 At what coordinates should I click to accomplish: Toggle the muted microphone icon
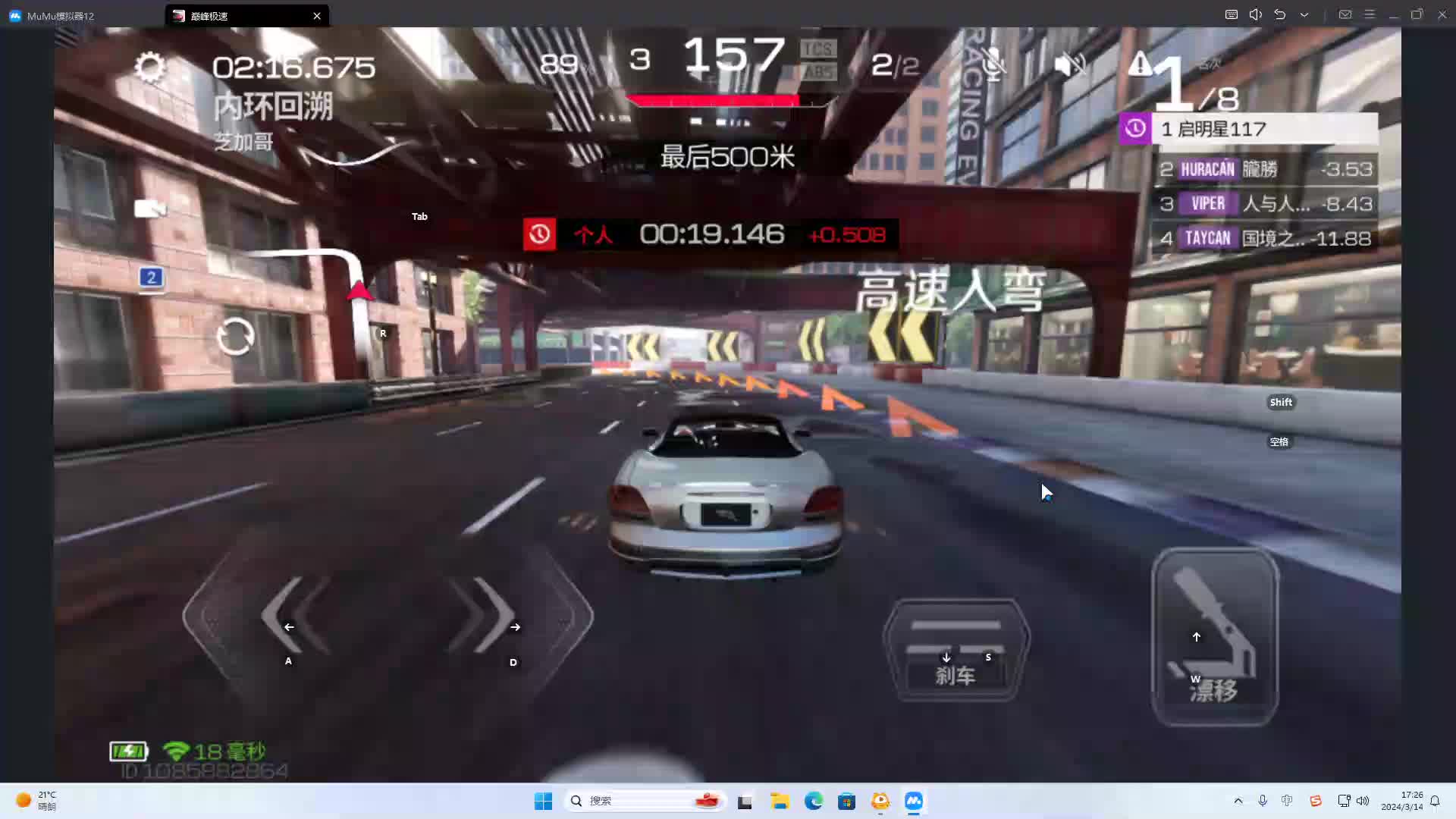tap(992, 64)
